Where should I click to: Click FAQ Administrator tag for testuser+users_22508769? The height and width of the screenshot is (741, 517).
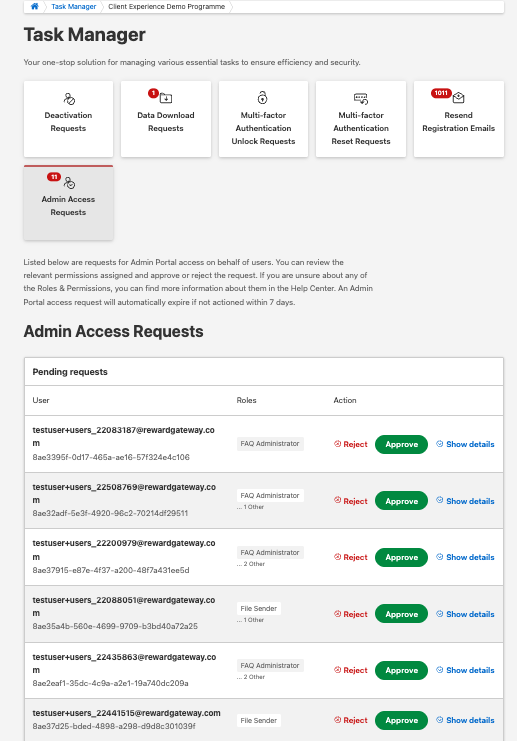coord(270,496)
